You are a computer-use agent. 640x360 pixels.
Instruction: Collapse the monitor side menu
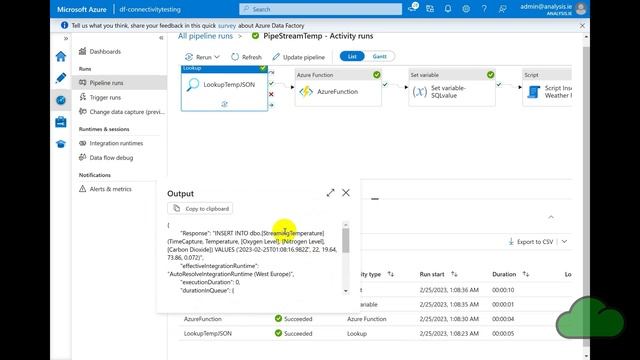coord(161,38)
